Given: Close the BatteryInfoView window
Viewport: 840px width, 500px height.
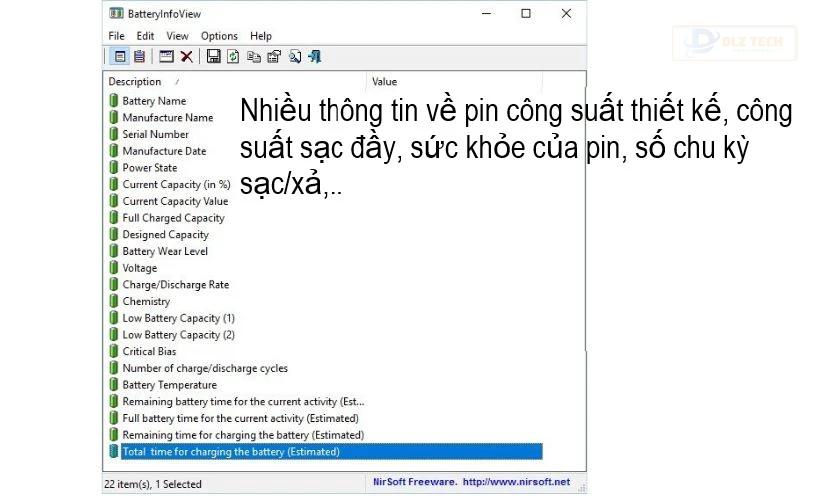Looking at the screenshot, I should pos(566,13).
